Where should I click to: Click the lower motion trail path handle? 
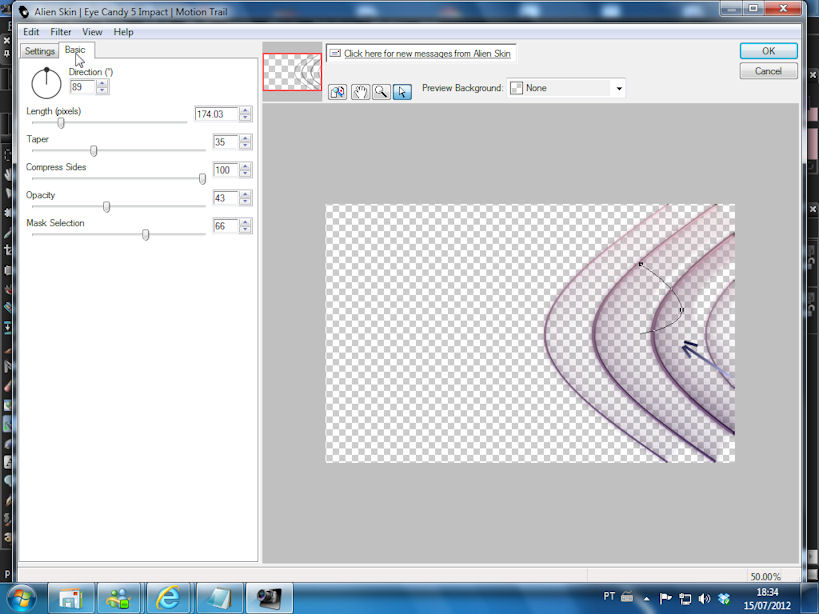(681, 310)
